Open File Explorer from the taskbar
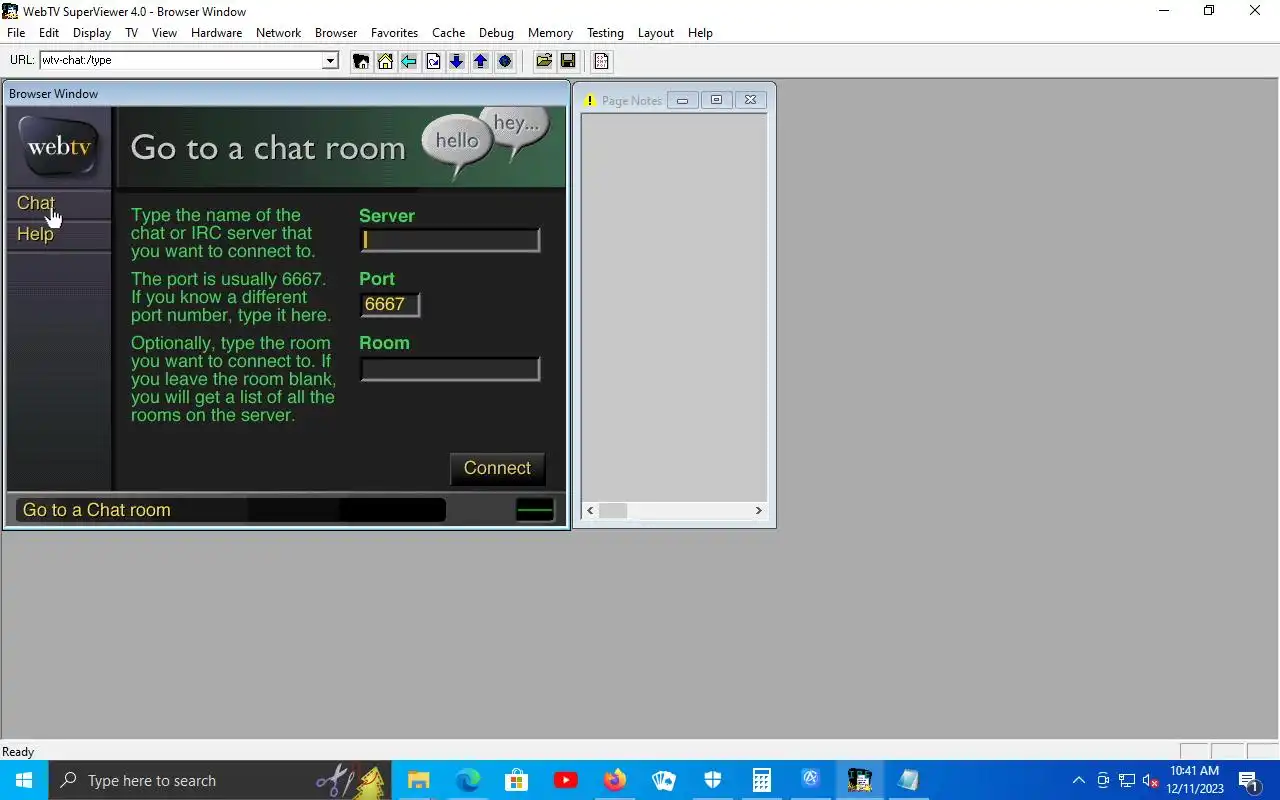Screen dimensions: 1280x800 pyautogui.click(x=418, y=780)
